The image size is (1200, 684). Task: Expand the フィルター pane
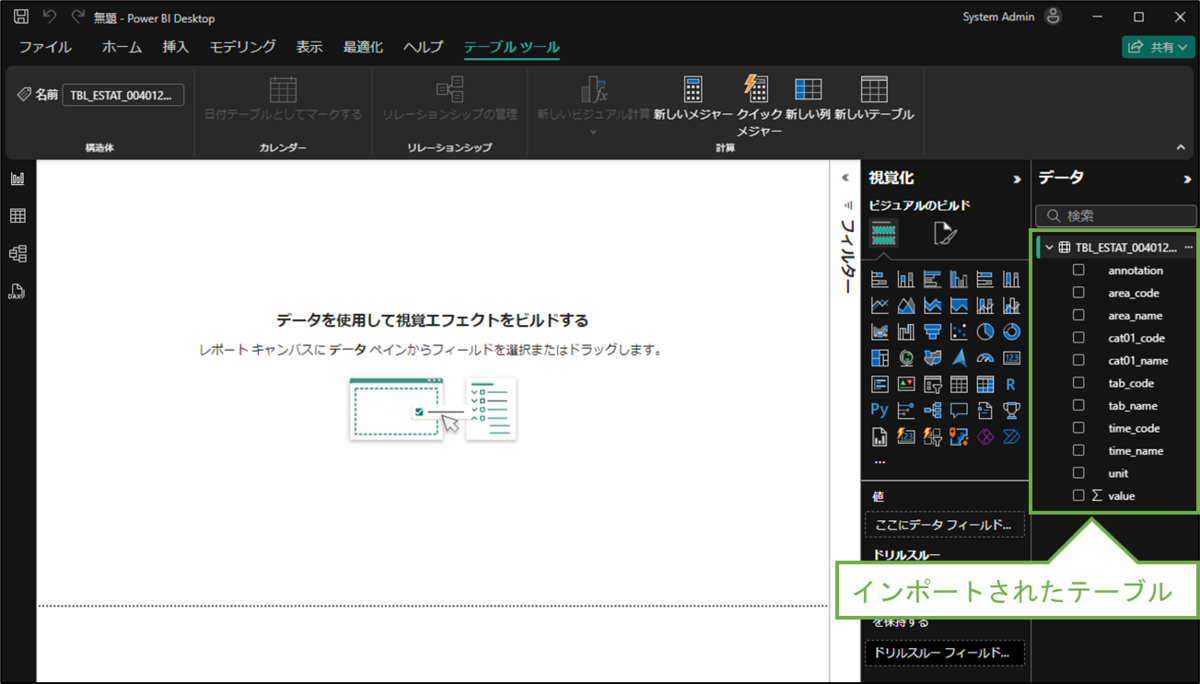click(x=845, y=178)
